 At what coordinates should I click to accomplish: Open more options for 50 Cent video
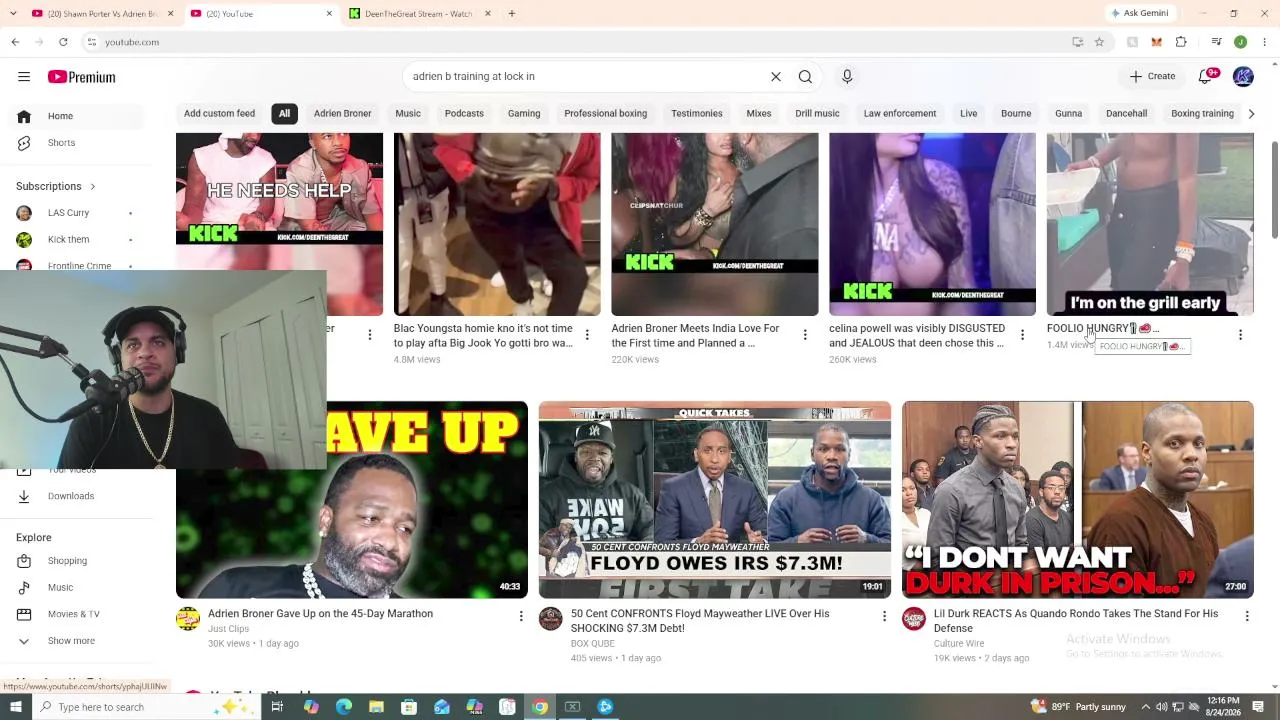coord(884,616)
